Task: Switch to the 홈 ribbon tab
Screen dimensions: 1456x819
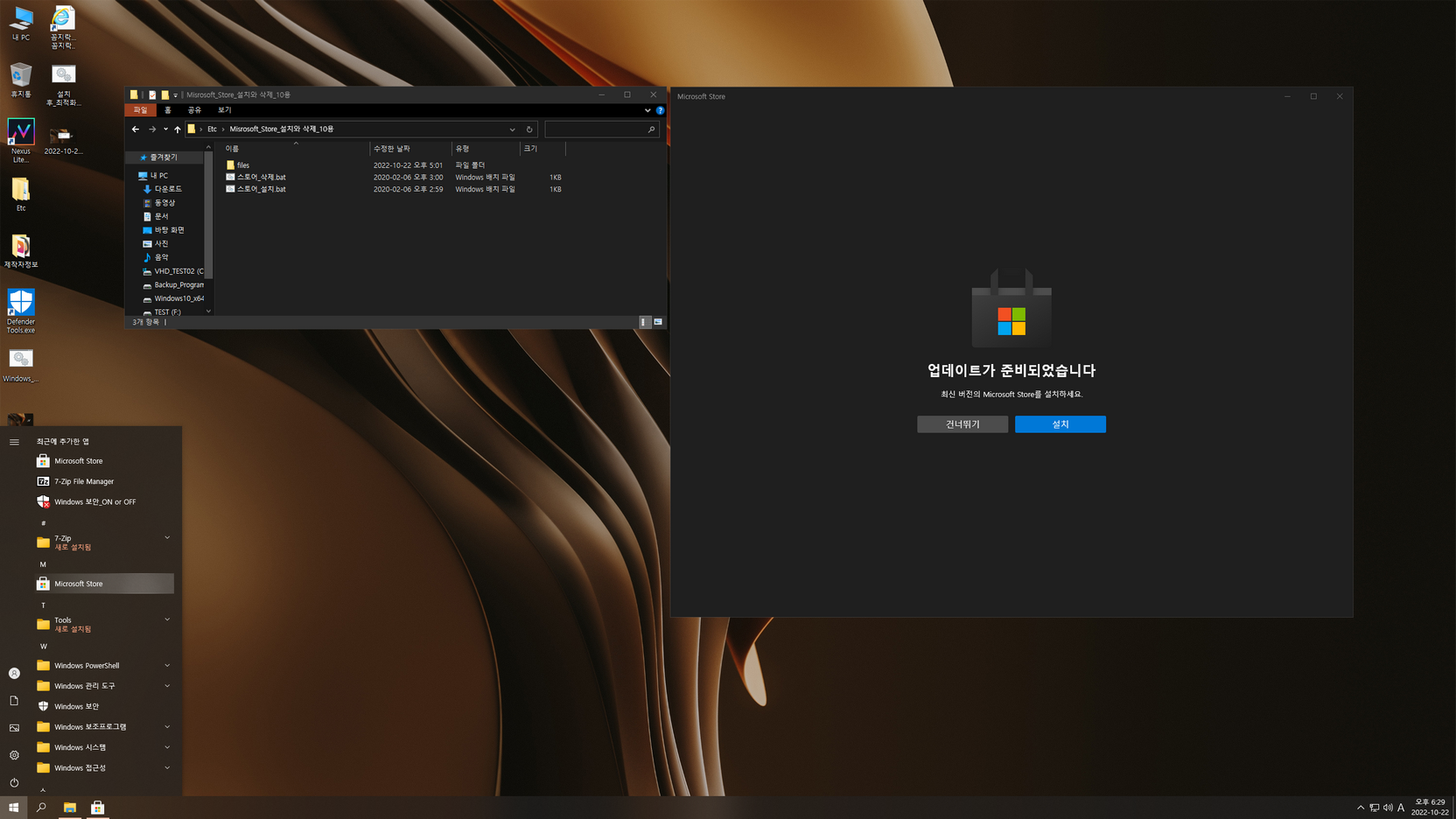Action: [168, 110]
